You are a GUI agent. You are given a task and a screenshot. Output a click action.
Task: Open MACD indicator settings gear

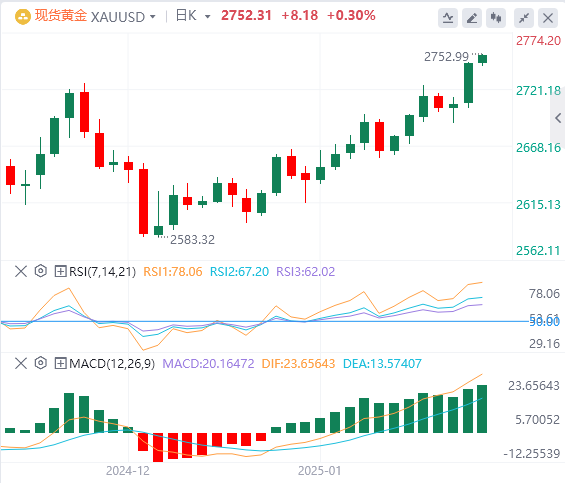(x=41, y=363)
